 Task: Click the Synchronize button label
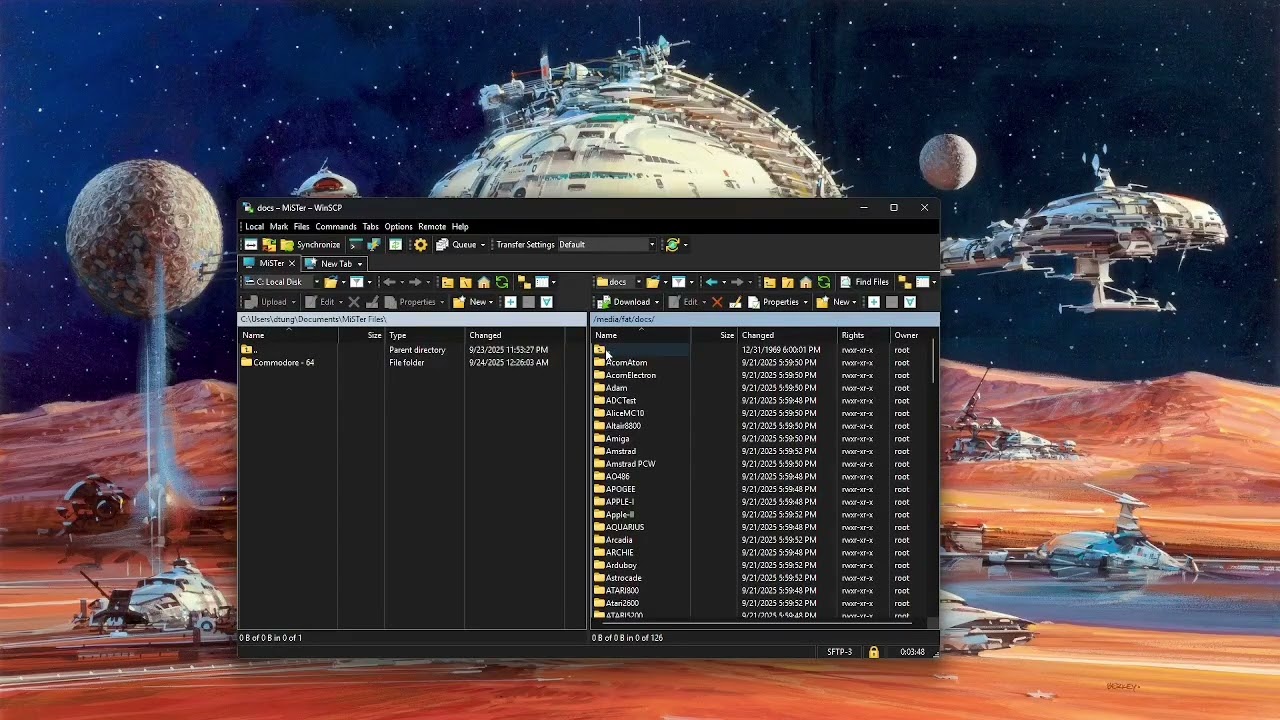click(318, 245)
